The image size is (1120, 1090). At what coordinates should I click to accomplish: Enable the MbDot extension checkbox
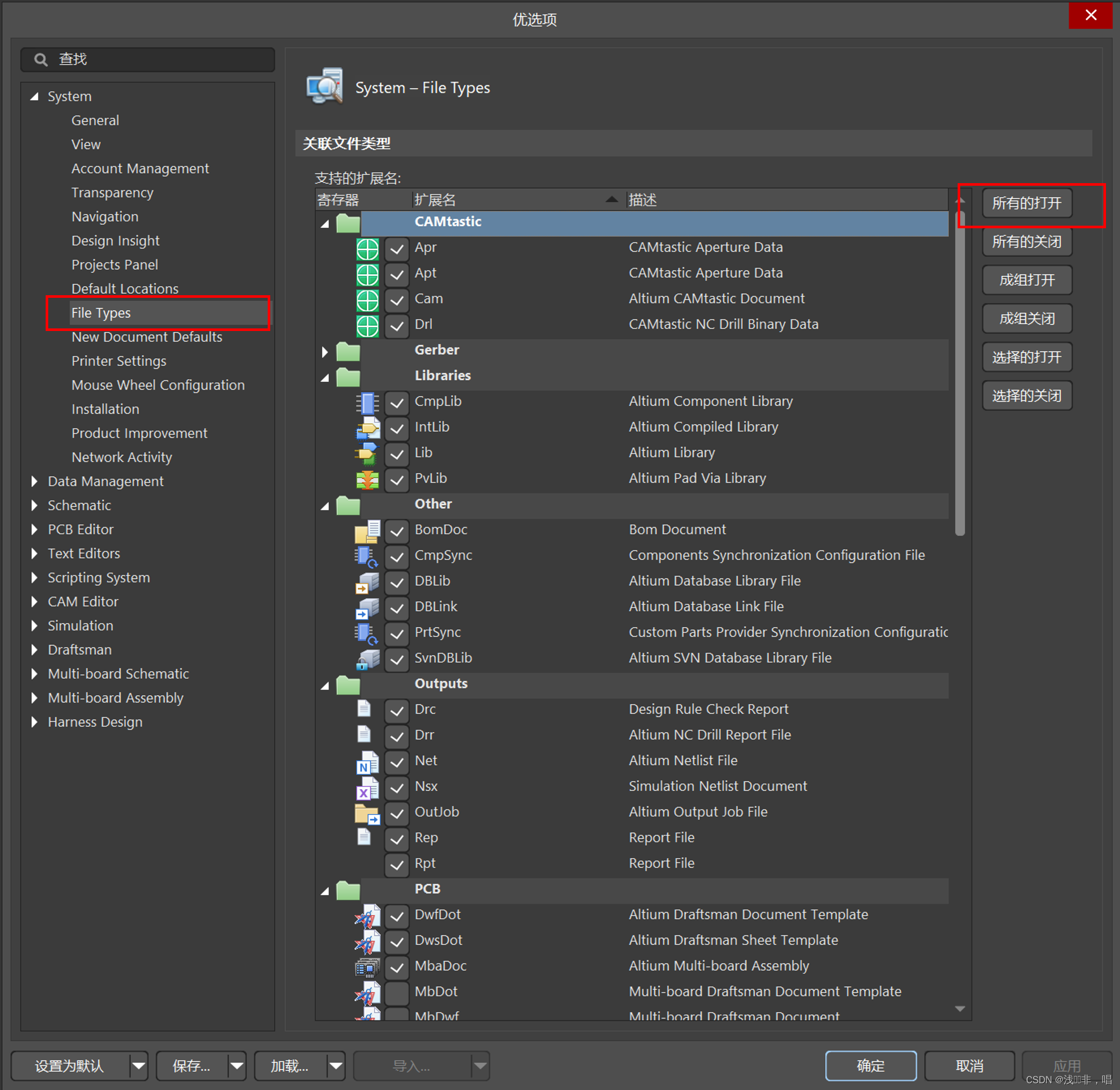pyautogui.click(x=397, y=992)
